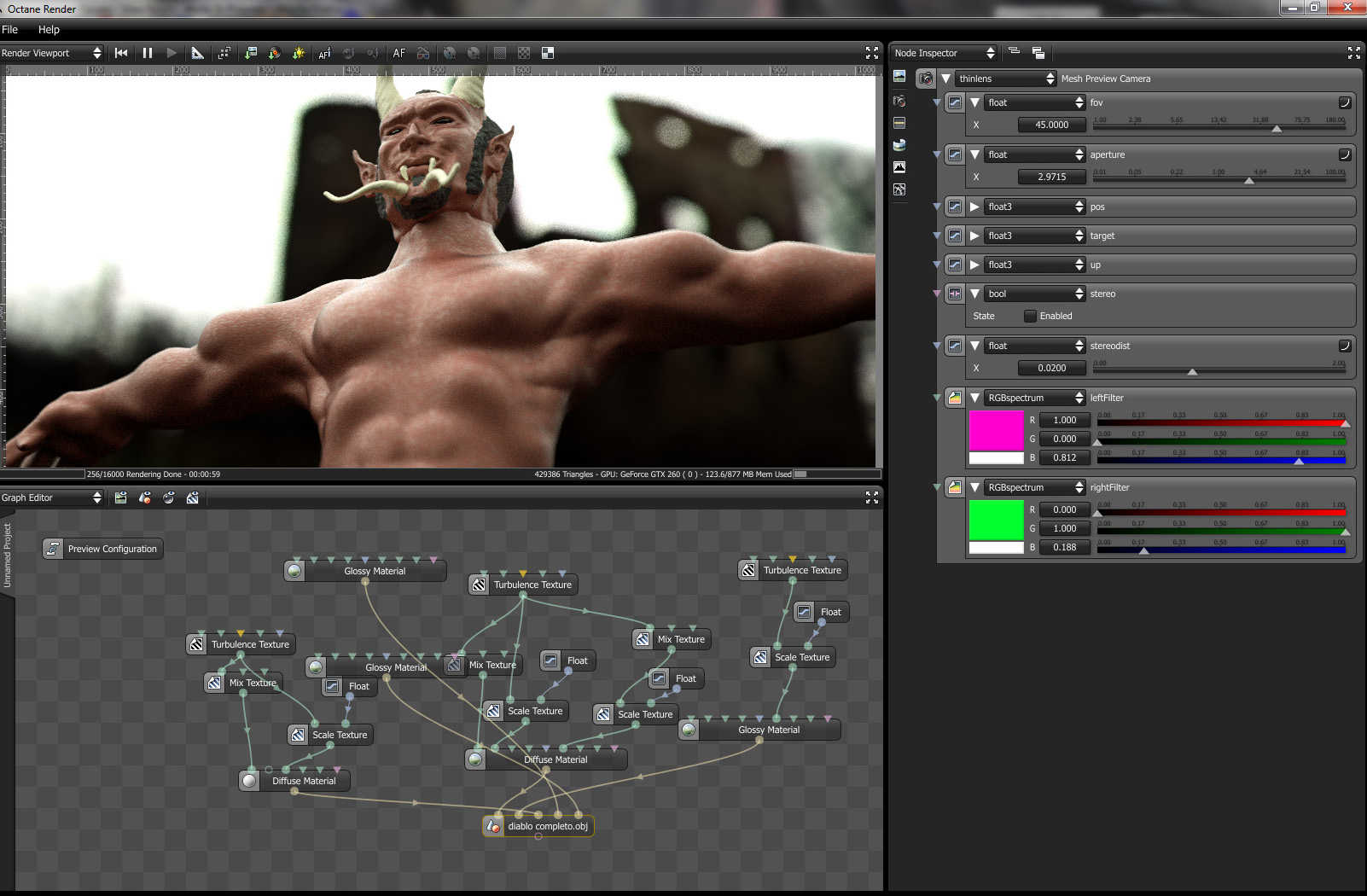
Task: Maximize the Render Viewport panel
Action: click(x=872, y=53)
